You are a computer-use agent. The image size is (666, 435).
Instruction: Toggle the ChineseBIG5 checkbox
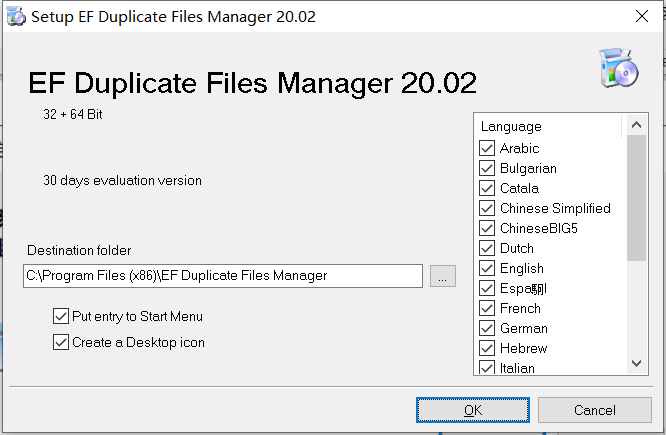[487, 228]
